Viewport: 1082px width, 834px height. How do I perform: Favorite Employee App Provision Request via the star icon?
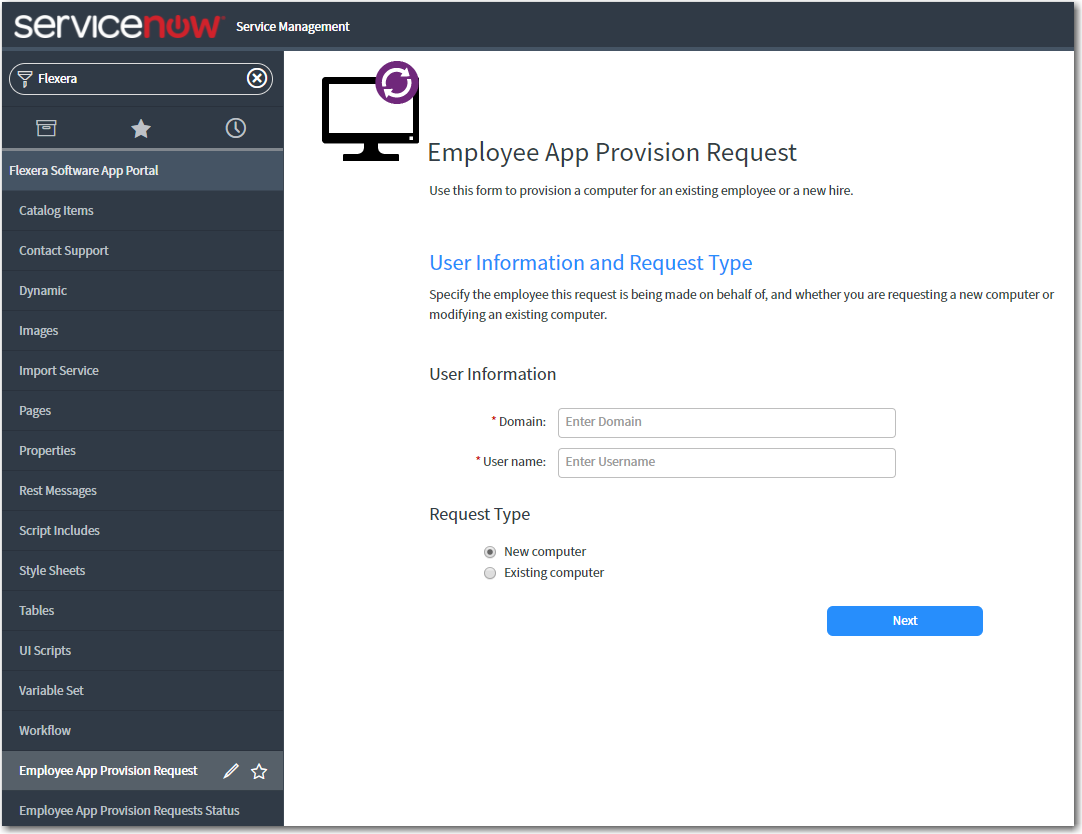259,770
